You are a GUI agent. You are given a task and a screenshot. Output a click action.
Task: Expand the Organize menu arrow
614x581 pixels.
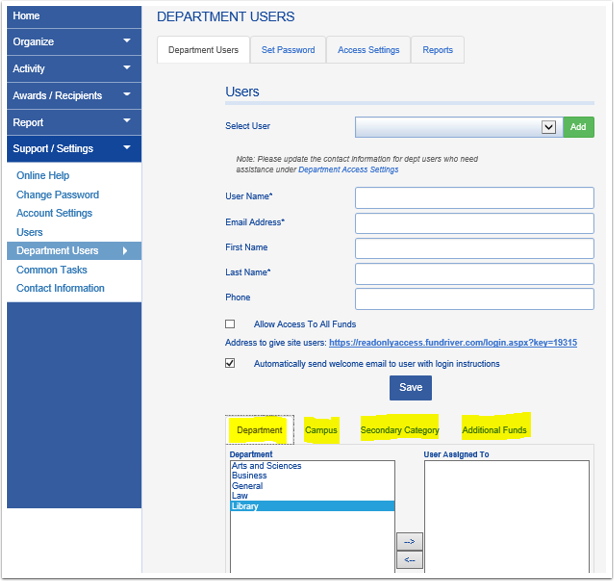(127, 41)
